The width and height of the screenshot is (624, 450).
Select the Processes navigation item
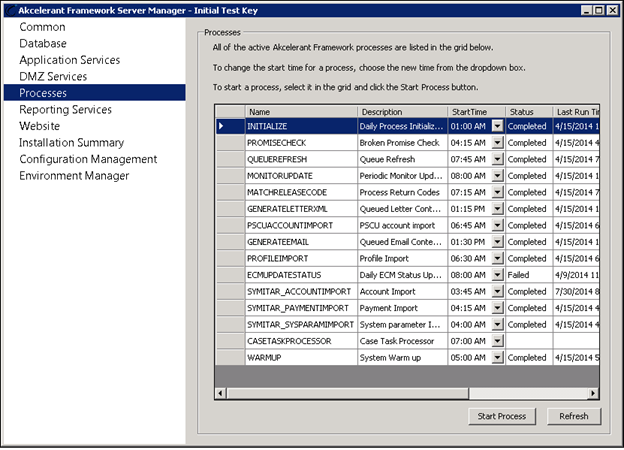(x=94, y=93)
